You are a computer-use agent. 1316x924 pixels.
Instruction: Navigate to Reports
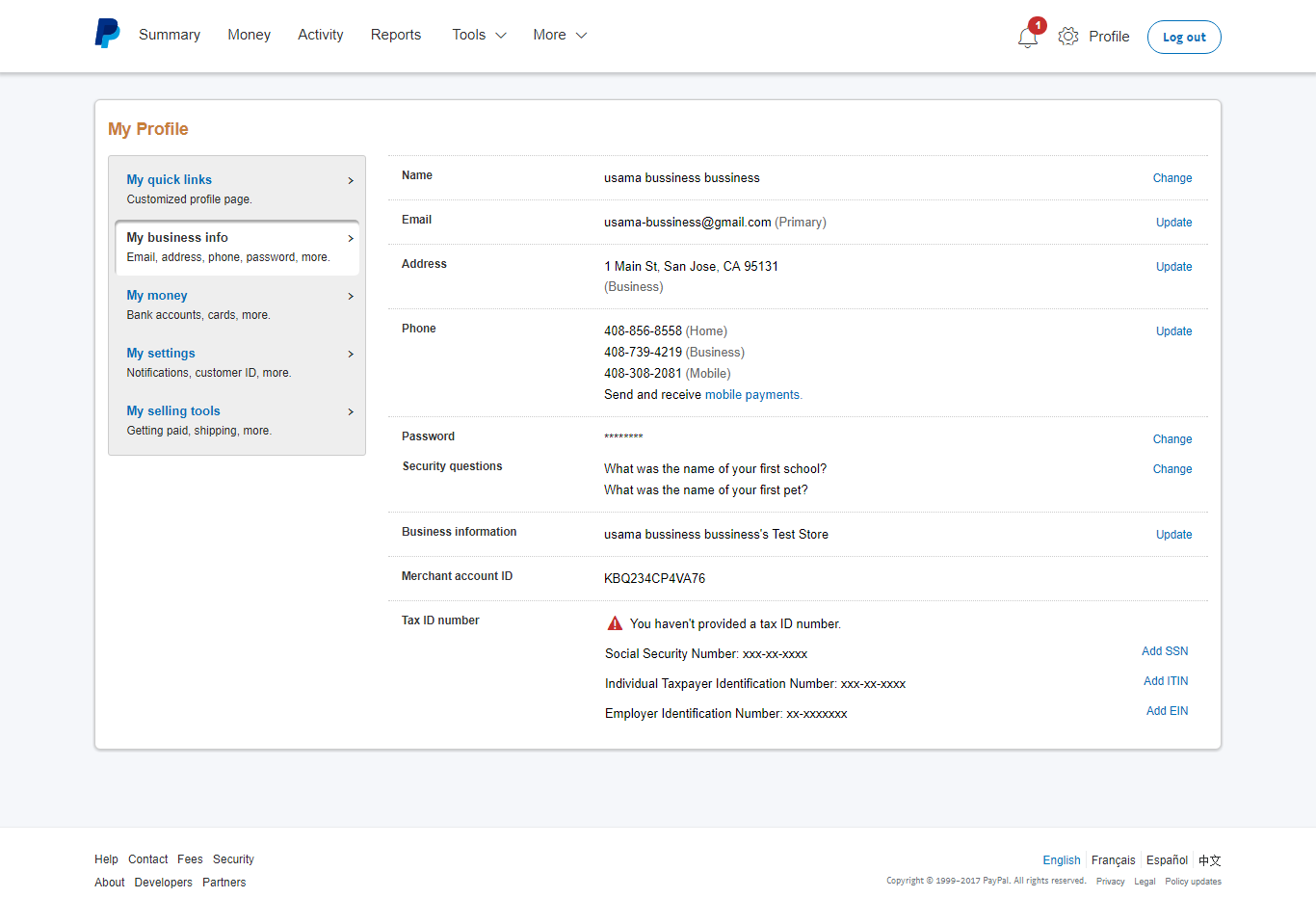coord(395,34)
